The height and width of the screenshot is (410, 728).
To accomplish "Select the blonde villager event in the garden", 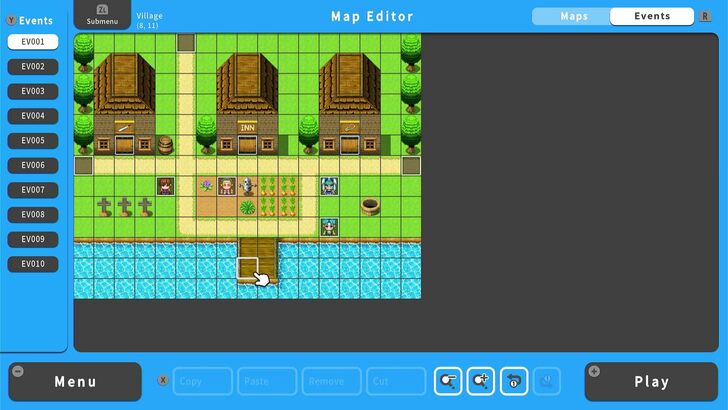I will (x=227, y=186).
